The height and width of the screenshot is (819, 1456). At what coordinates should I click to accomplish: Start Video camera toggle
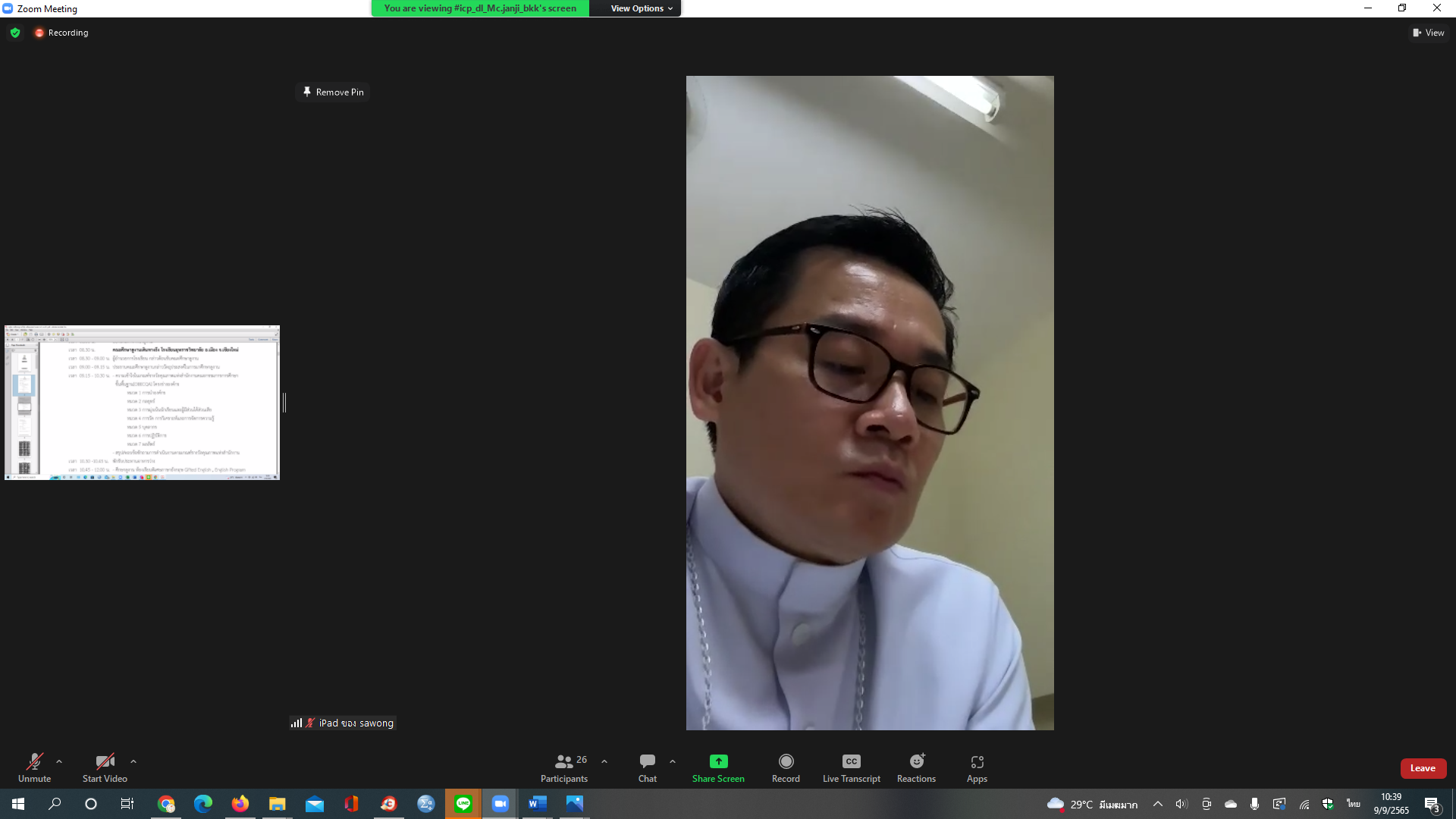click(105, 767)
